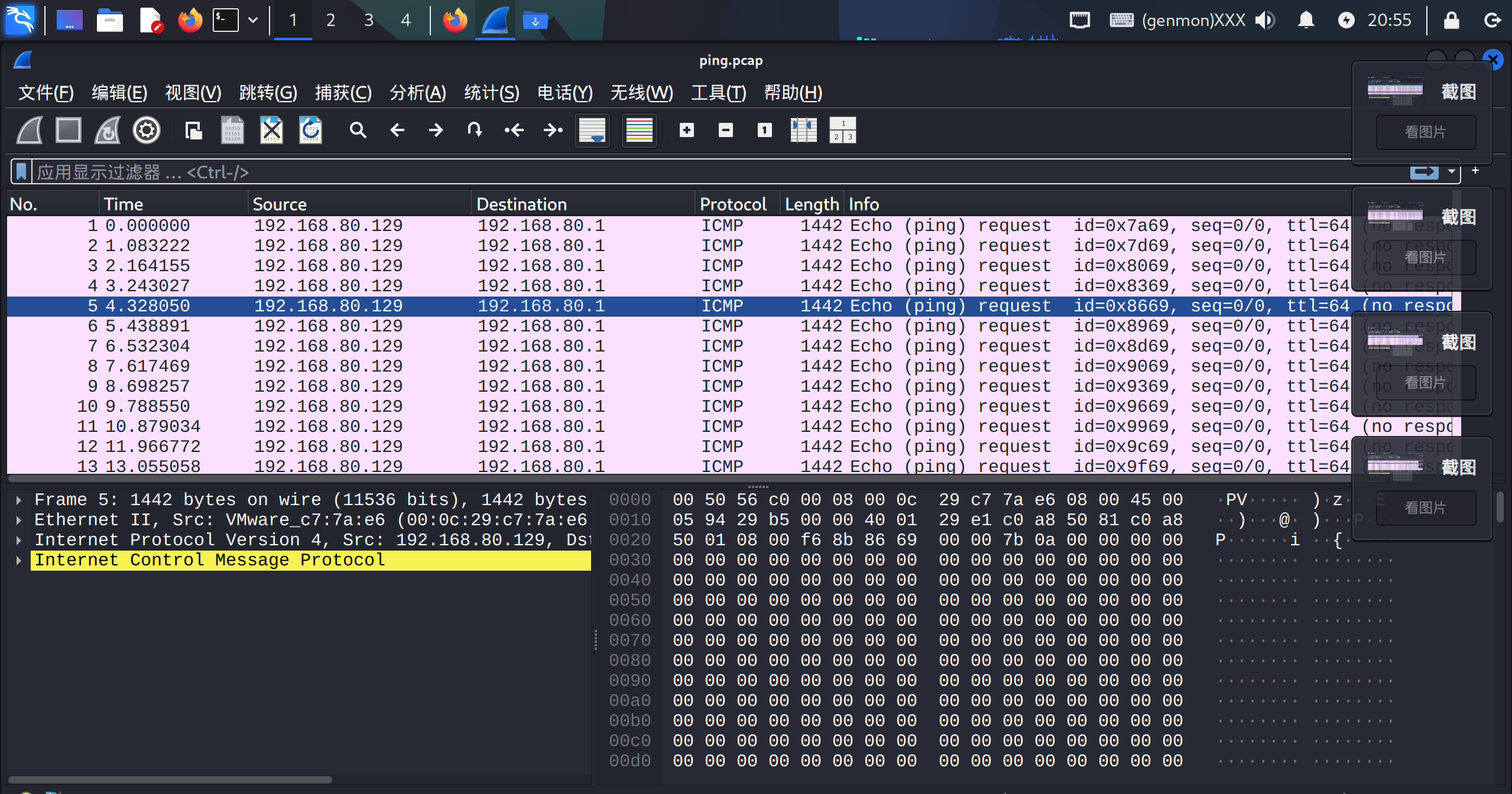
Task: Click the close capture file X icon
Action: (271, 130)
